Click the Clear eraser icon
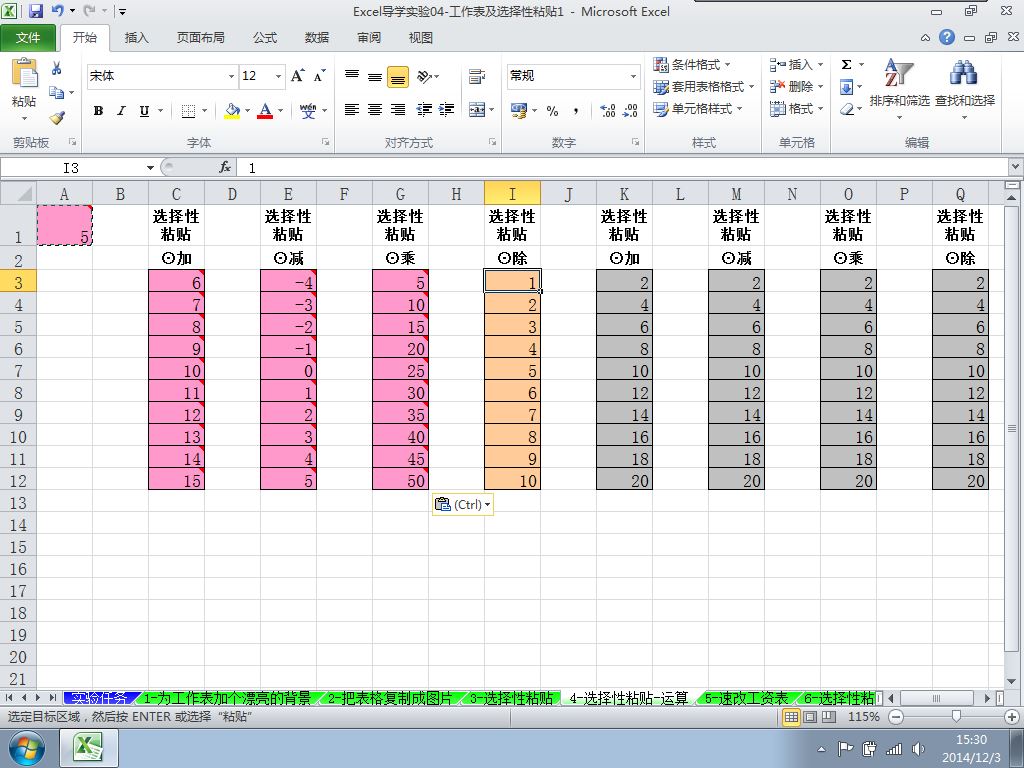This screenshot has width=1024, height=768. [x=846, y=109]
